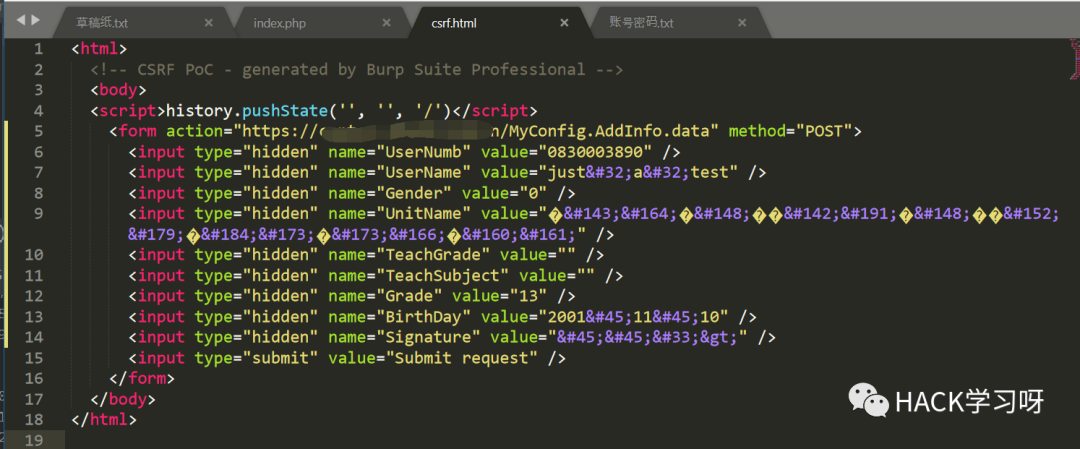Screen dimensions: 1080x449
Task: Click the closing body tag
Action: click(123, 399)
